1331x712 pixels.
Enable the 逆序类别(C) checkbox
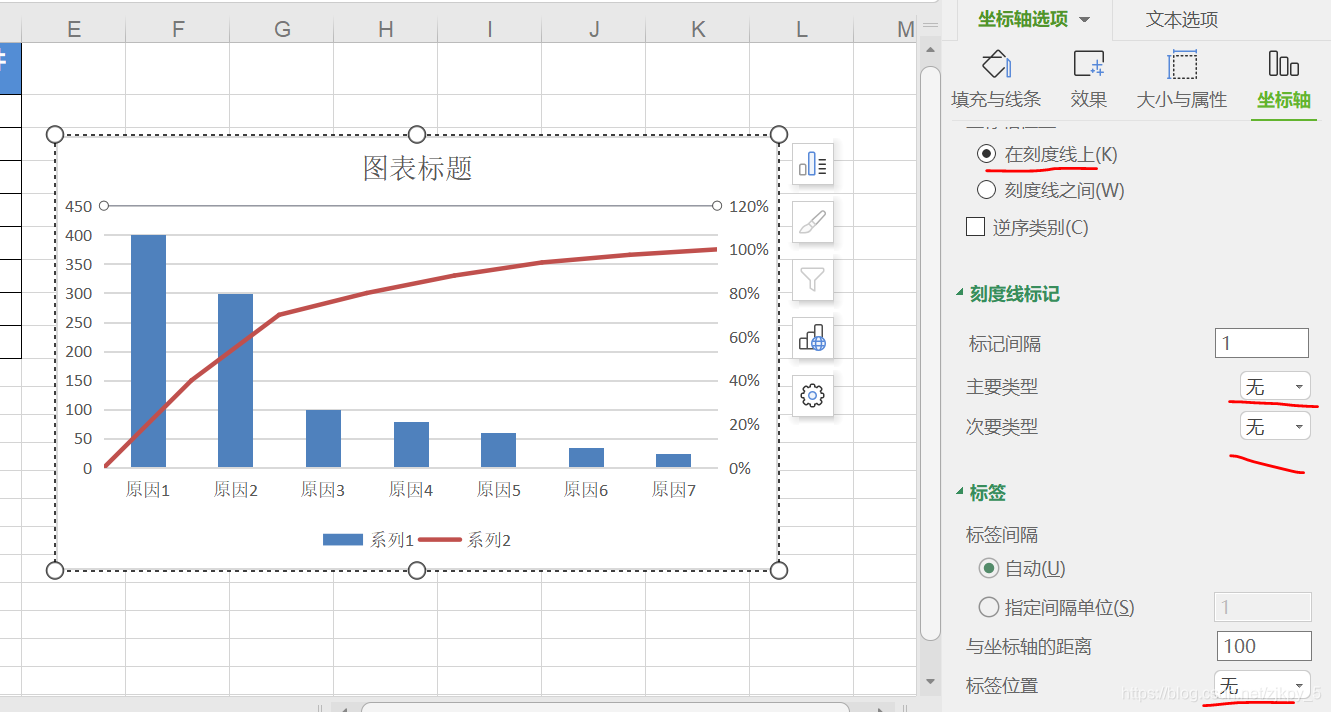pos(976,227)
